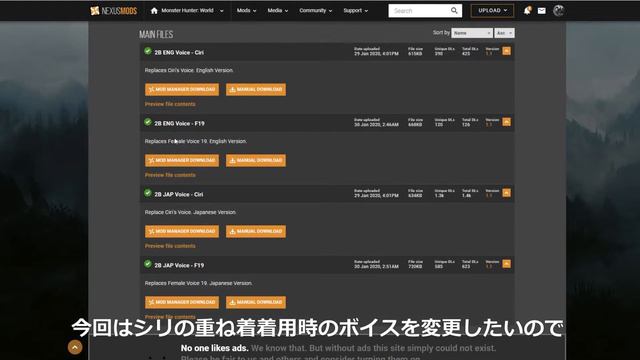The height and width of the screenshot is (360, 640).
Task: Select the 2B ENG Voice - Ciri title
Action: (x=179, y=53)
